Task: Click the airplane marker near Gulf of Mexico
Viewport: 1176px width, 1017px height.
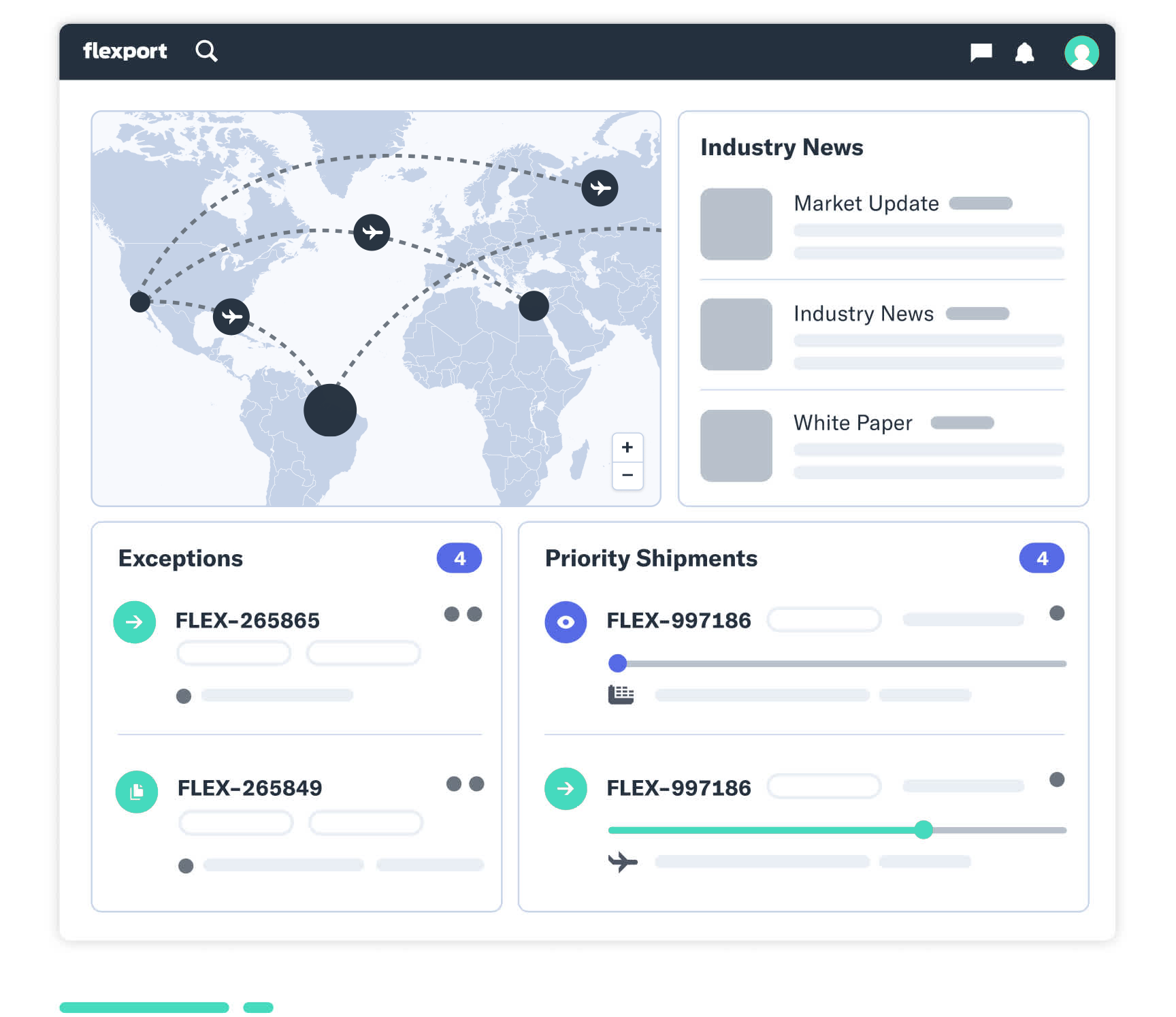Action: (231, 317)
